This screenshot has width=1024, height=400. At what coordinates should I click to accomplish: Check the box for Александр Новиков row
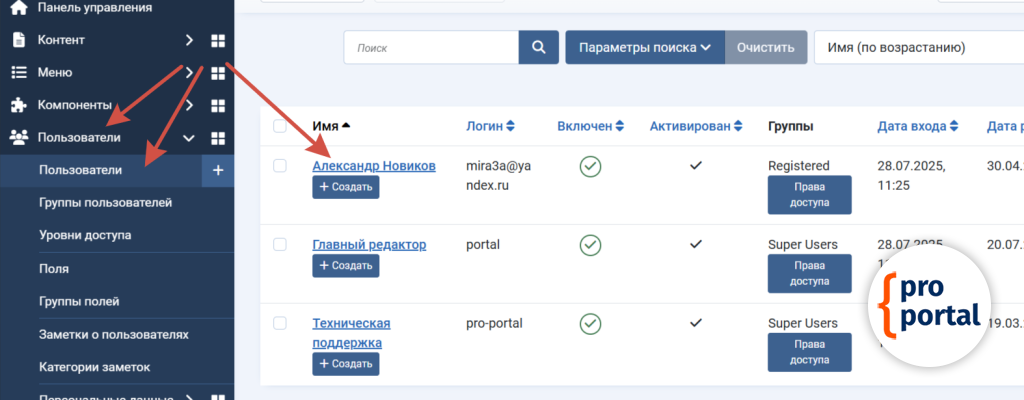pos(280,166)
